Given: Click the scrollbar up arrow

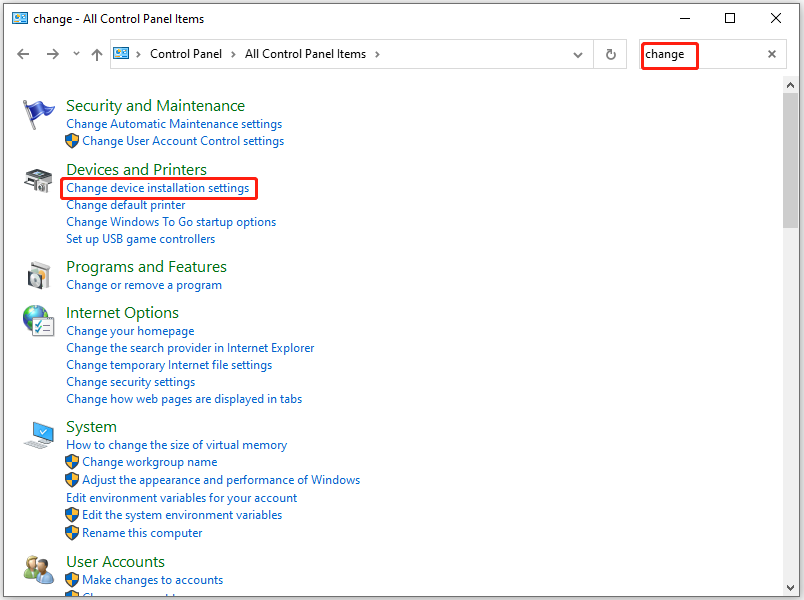Looking at the screenshot, I should pyautogui.click(x=790, y=85).
